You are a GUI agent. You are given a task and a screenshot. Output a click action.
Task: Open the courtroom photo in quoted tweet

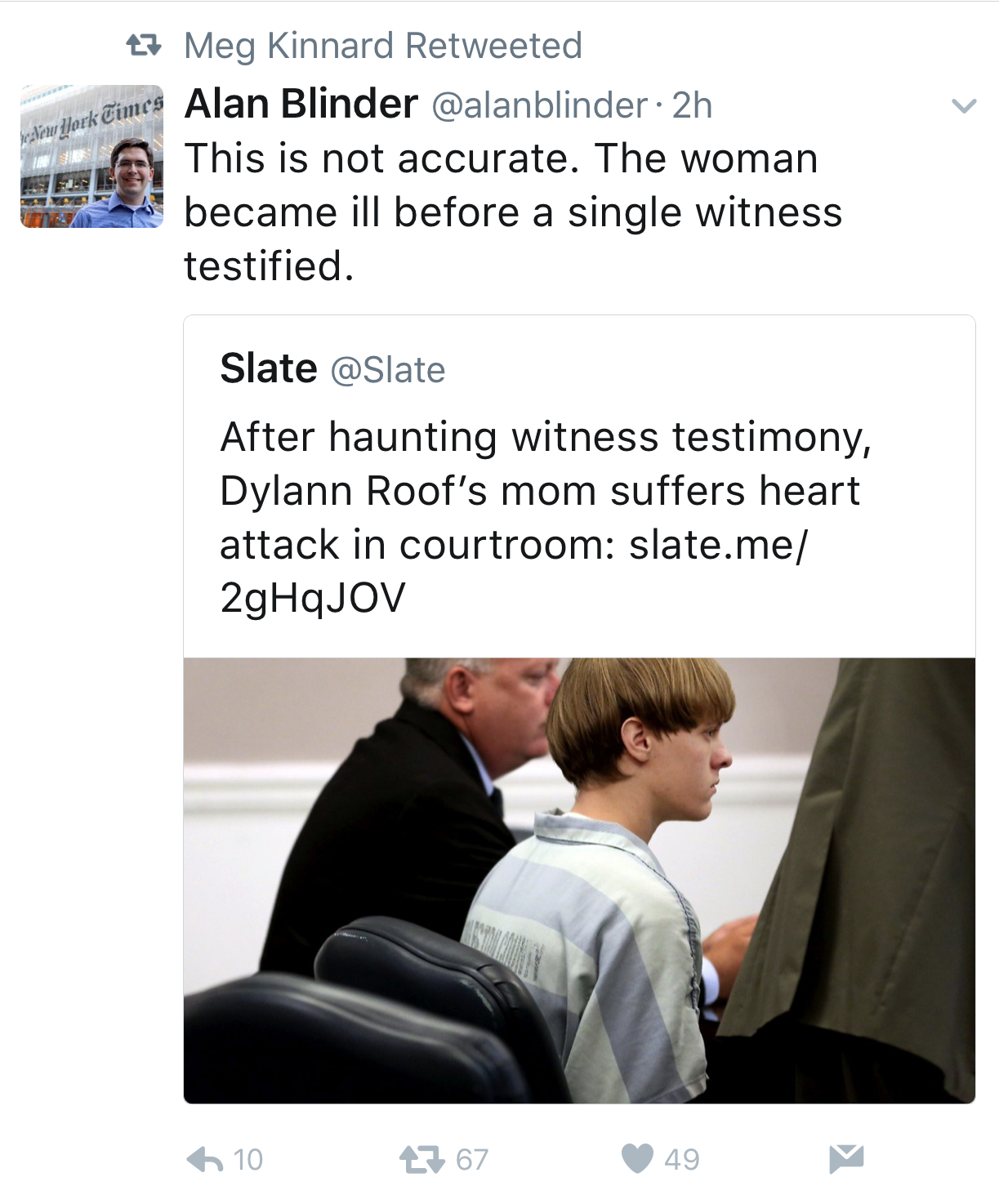[x=579, y=881]
